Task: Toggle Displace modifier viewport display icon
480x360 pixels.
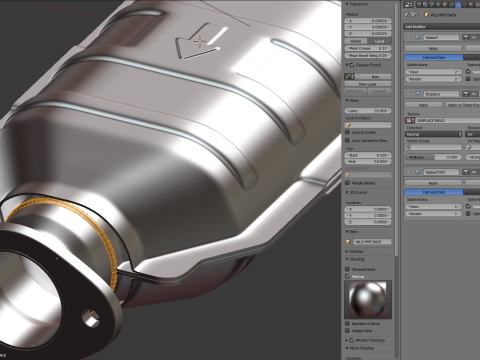Action: point(474,94)
